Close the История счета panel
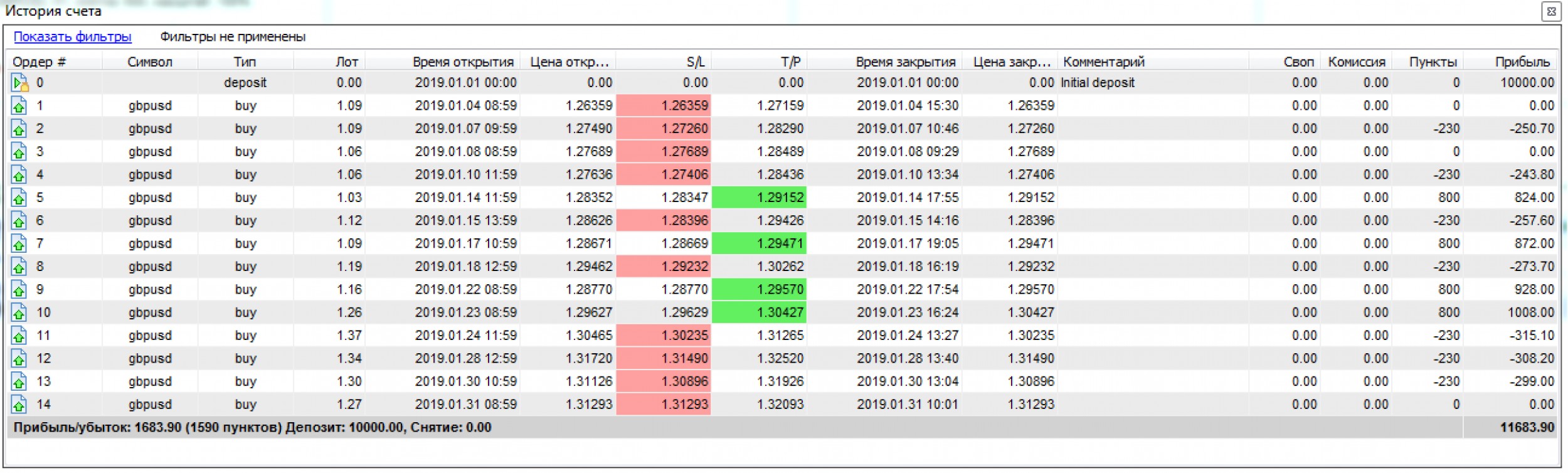The image size is (1568, 473). click(x=1550, y=11)
